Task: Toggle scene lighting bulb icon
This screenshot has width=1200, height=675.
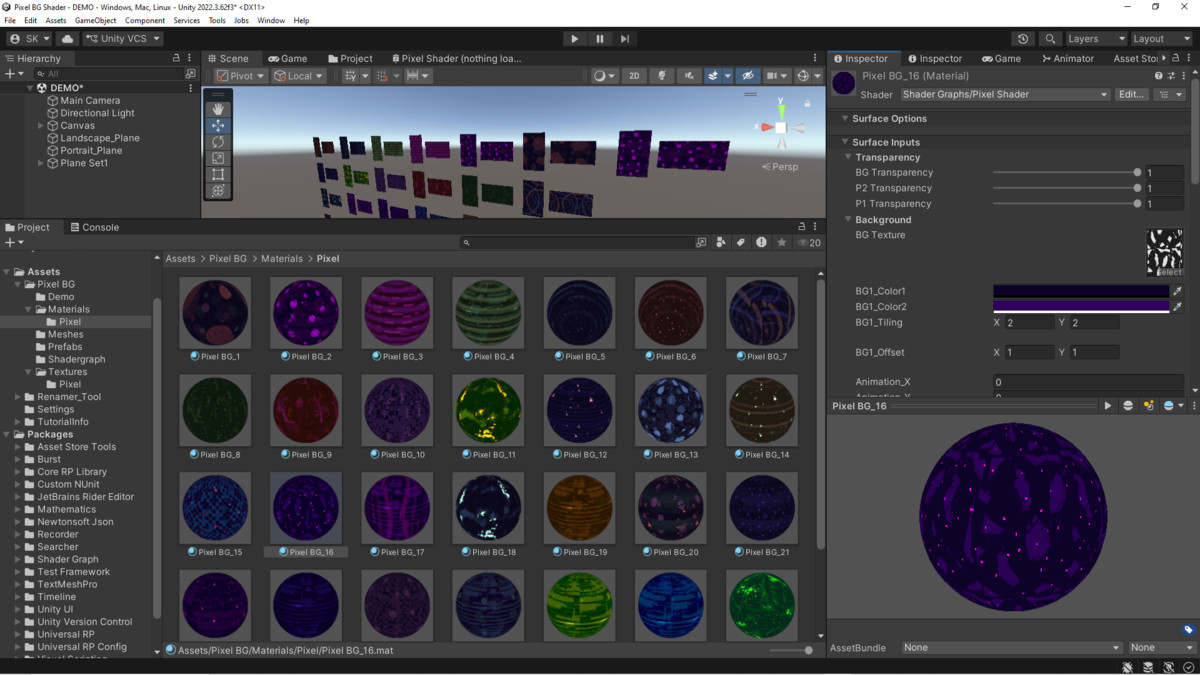Action: coord(661,76)
